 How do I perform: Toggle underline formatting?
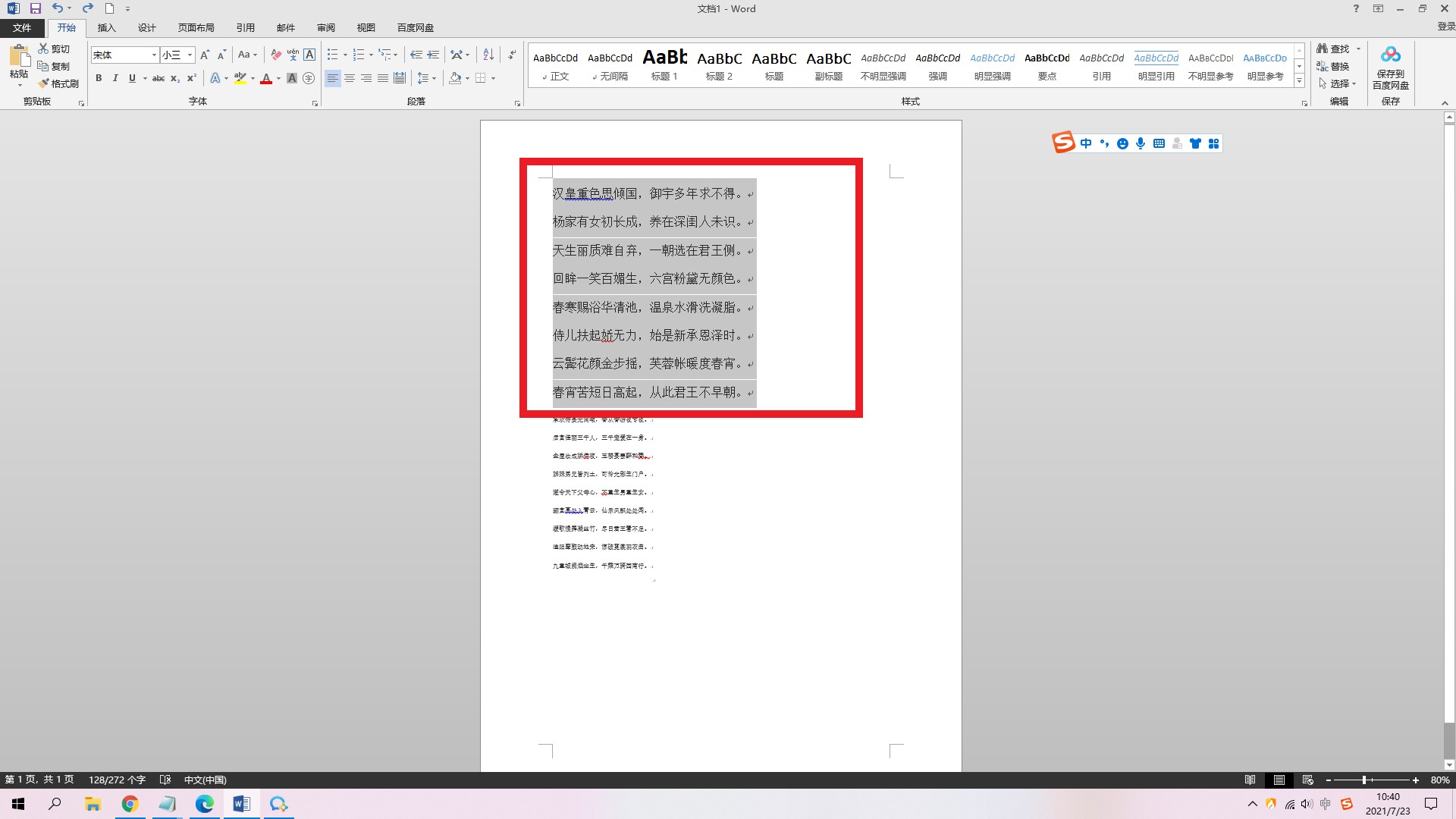point(132,78)
